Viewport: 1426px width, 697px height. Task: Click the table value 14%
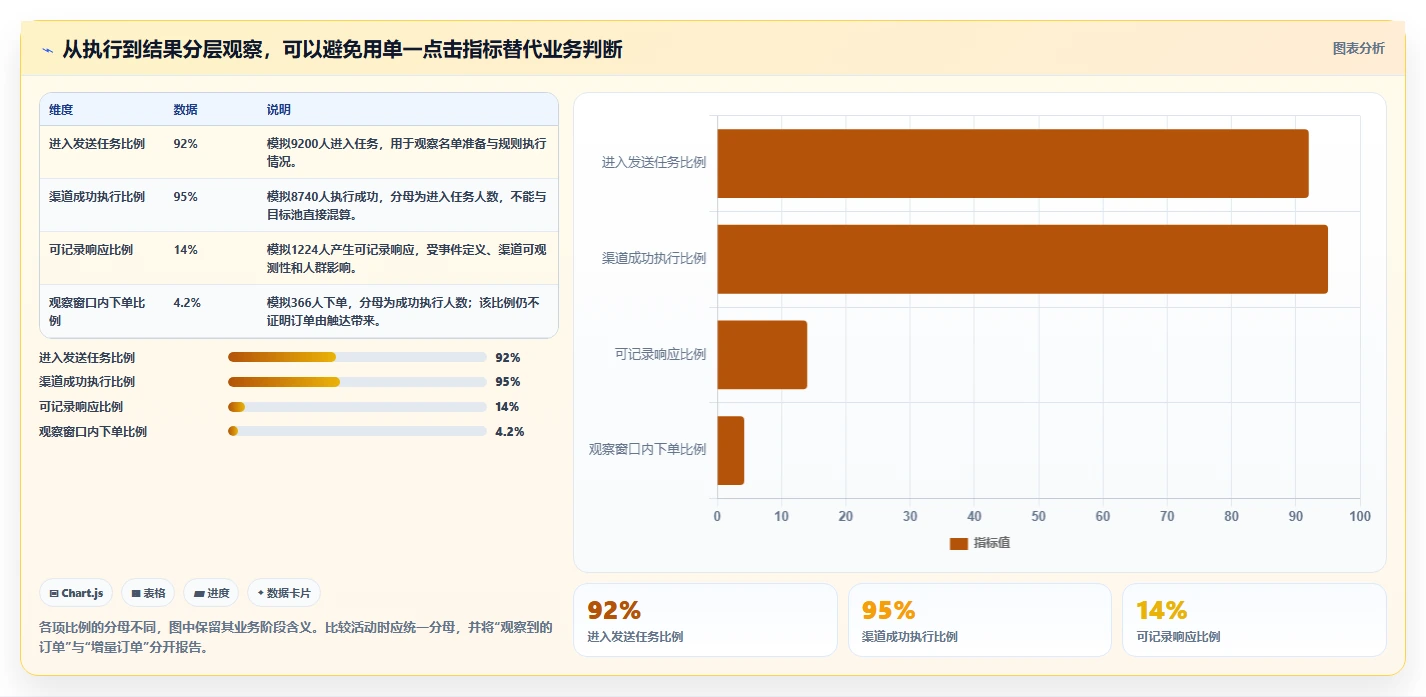pos(185,250)
